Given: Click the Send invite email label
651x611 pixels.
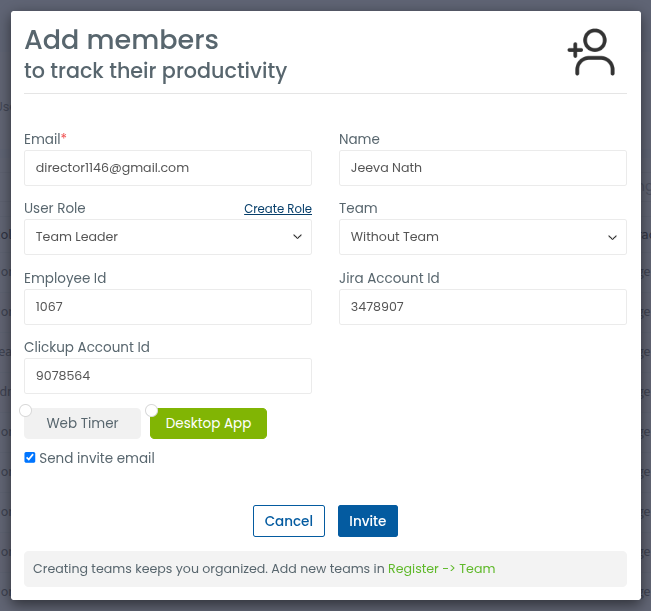Looking at the screenshot, I should point(97,458).
